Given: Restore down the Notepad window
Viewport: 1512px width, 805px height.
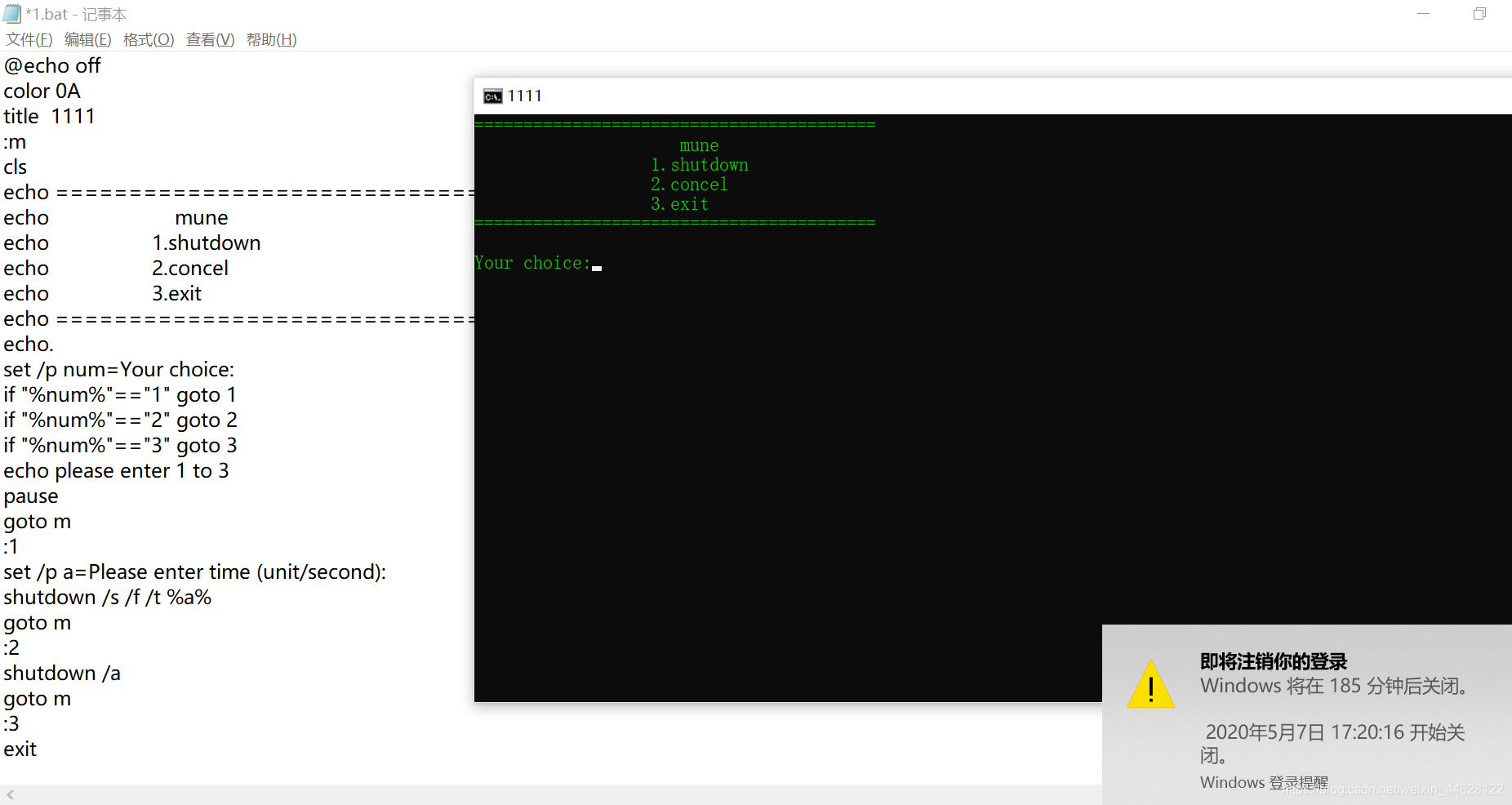Looking at the screenshot, I should click(1479, 14).
